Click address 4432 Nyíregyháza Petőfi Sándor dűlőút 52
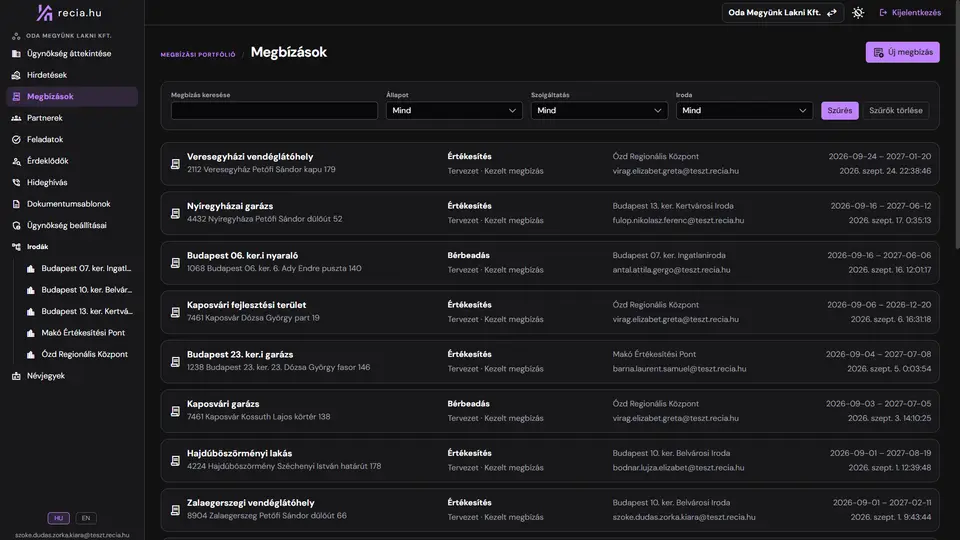The width and height of the screenshot is (960, 540). [x=264, y=219]
